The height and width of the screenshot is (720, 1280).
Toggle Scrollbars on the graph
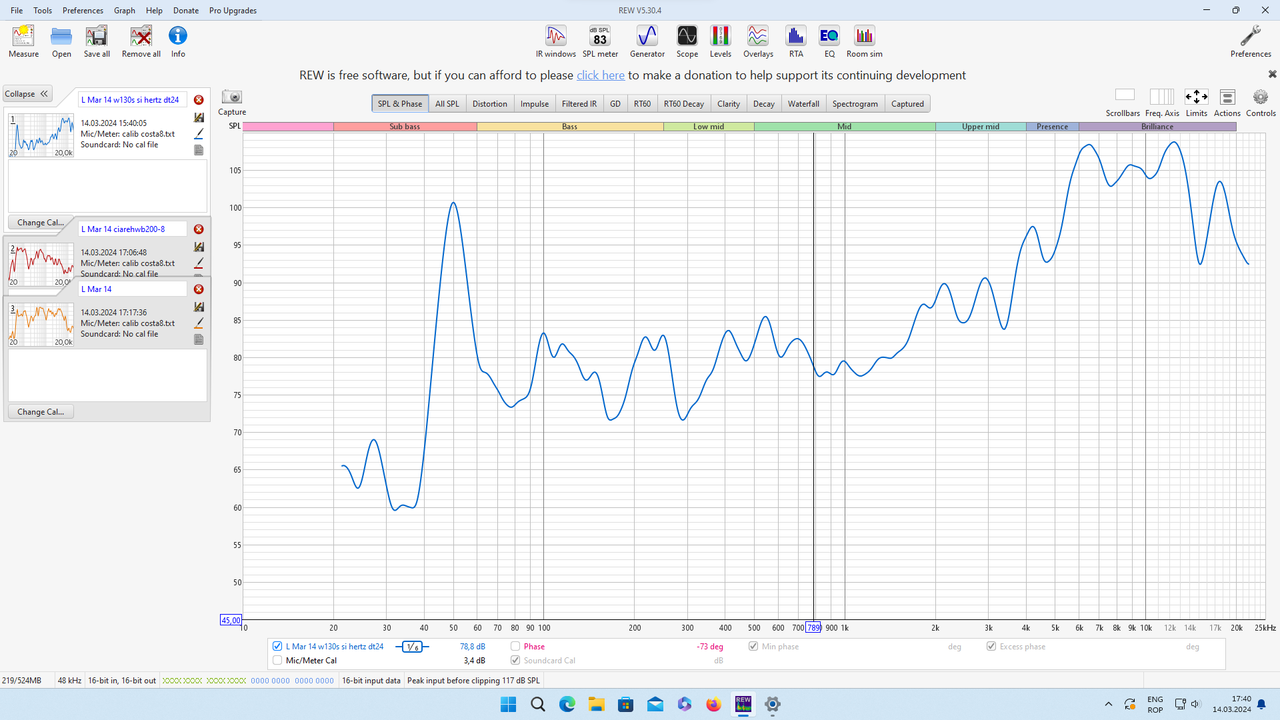point(1124,102)
